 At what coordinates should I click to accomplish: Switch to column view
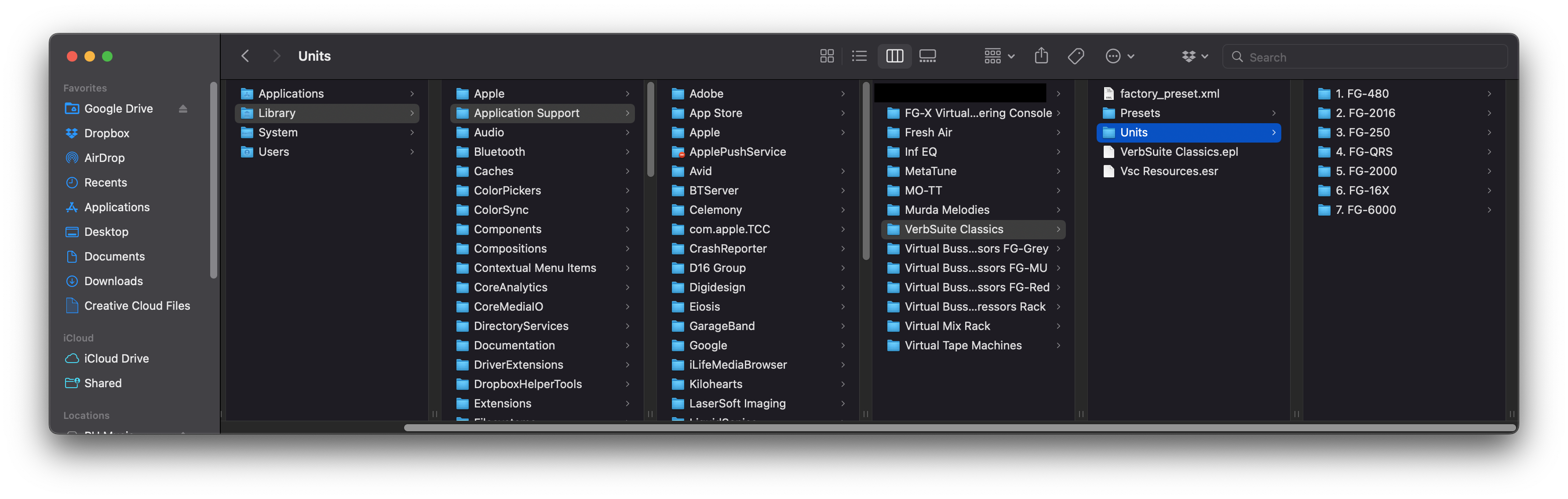tap(894, 56)
